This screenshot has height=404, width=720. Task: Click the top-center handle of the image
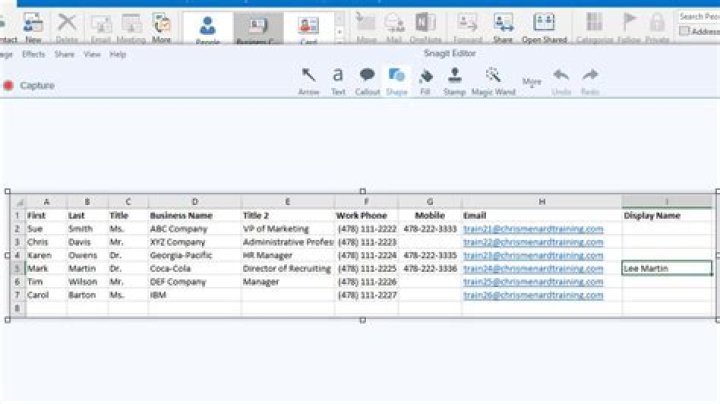(x=363, y=191)
